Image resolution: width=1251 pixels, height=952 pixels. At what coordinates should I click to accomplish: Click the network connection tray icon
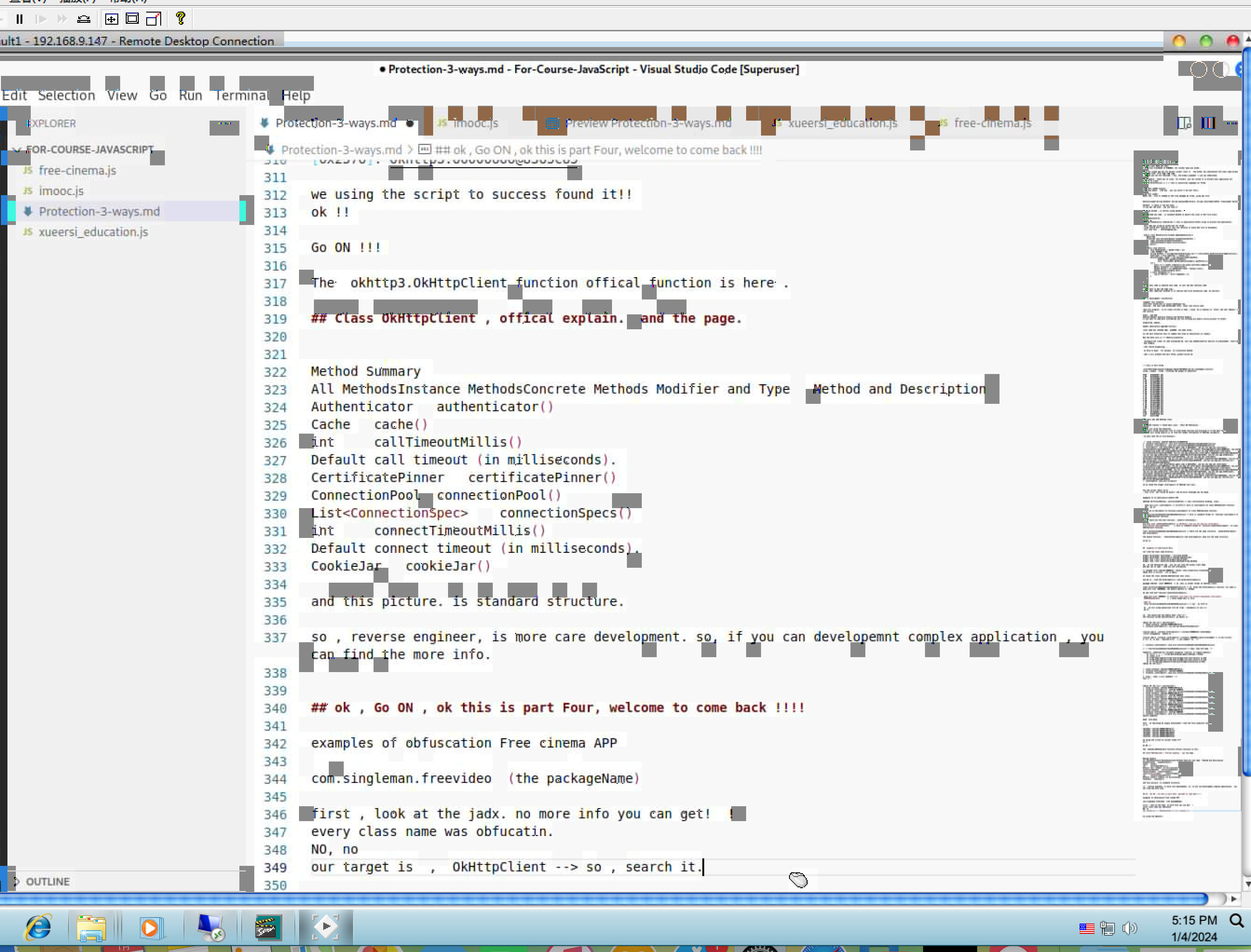[1107, 928]
